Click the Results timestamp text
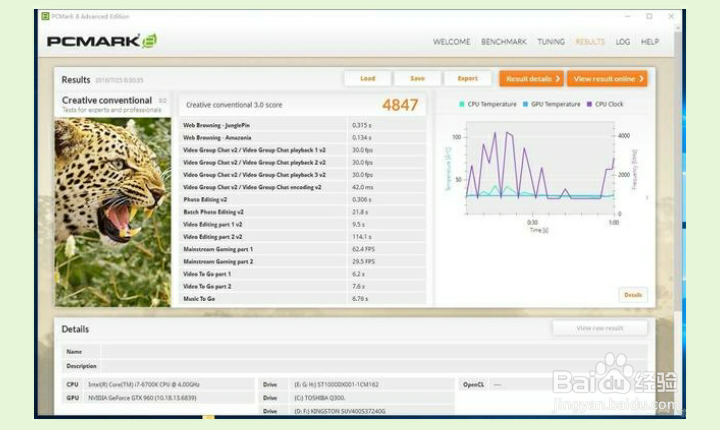The height and width of the screenshot is (430, 720). 119,80
